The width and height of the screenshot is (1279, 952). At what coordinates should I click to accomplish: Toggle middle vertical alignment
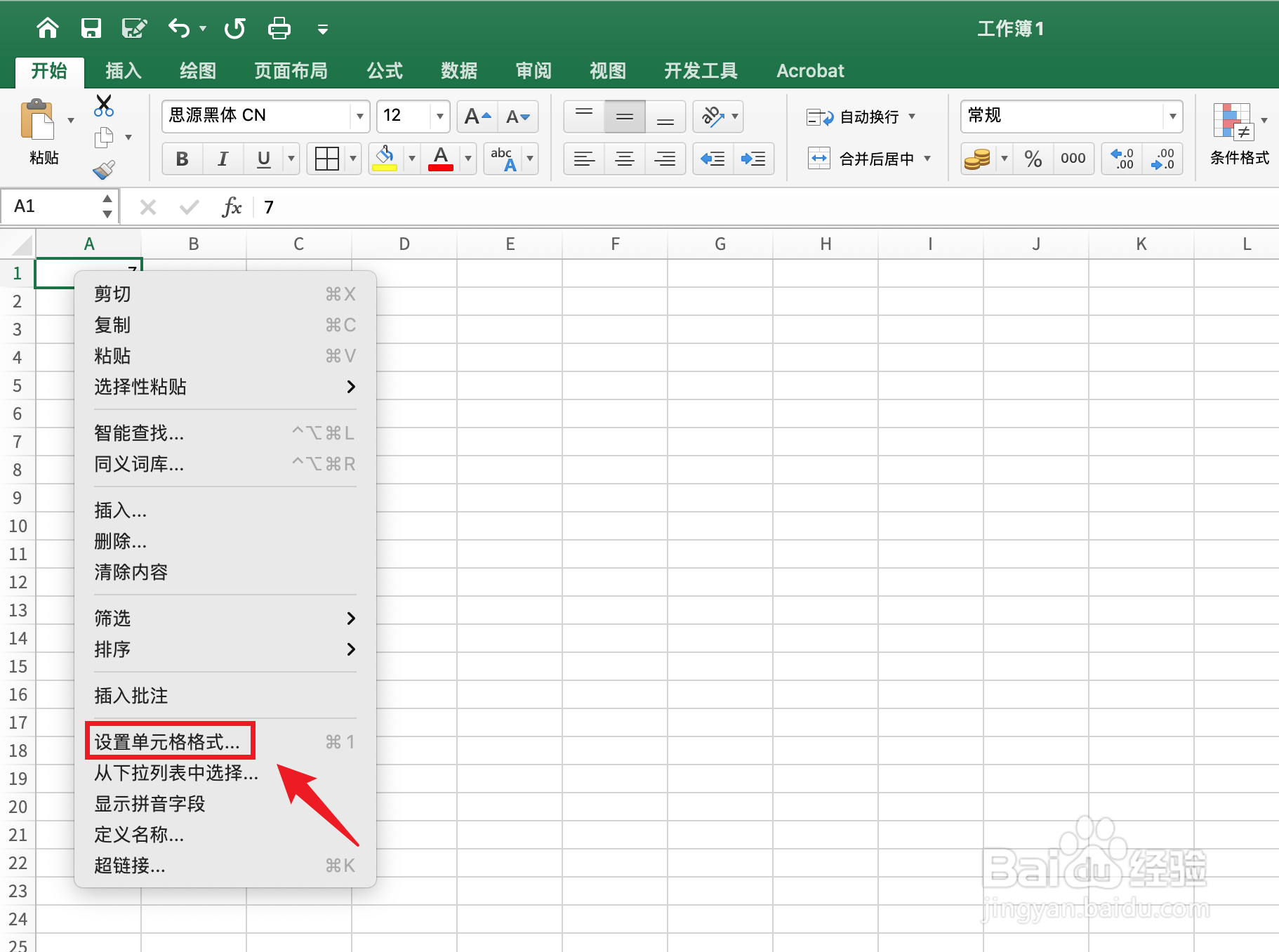click(625, 117)
